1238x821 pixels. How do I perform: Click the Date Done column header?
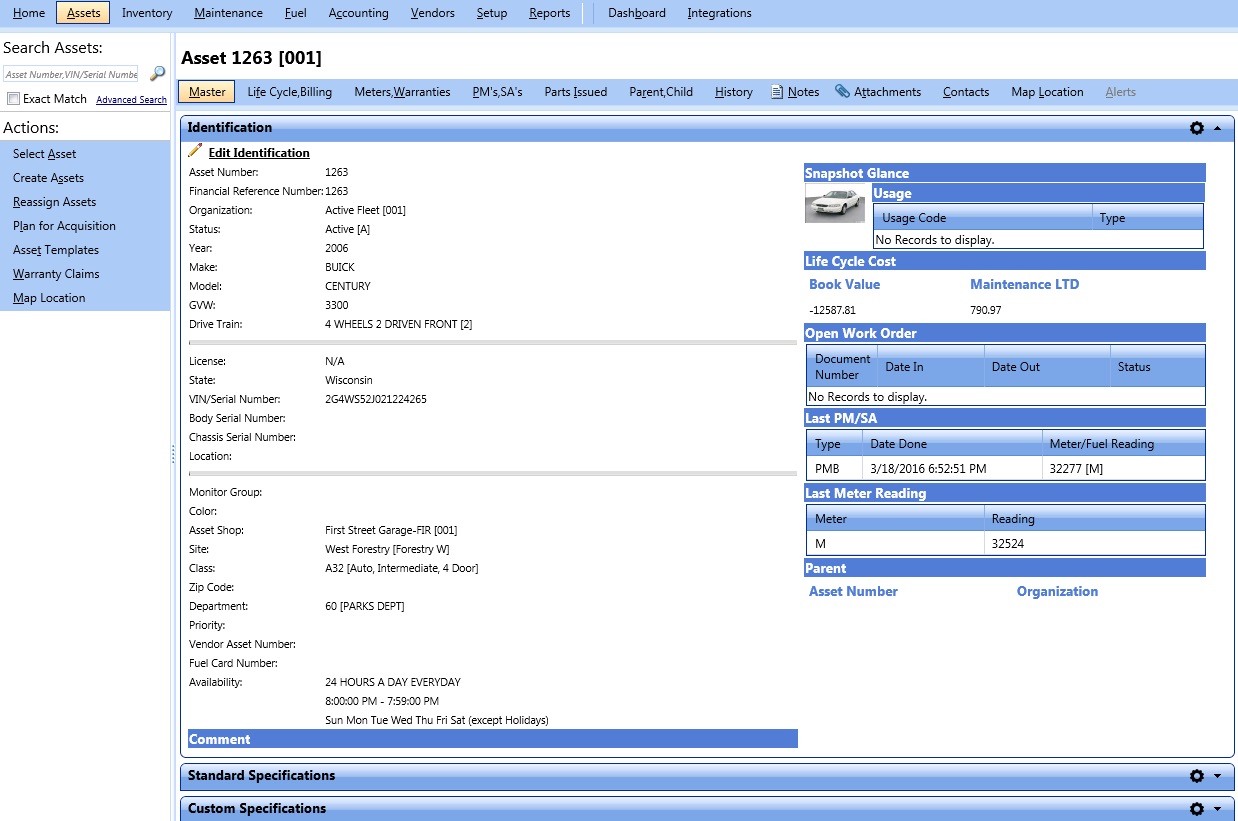952,444
